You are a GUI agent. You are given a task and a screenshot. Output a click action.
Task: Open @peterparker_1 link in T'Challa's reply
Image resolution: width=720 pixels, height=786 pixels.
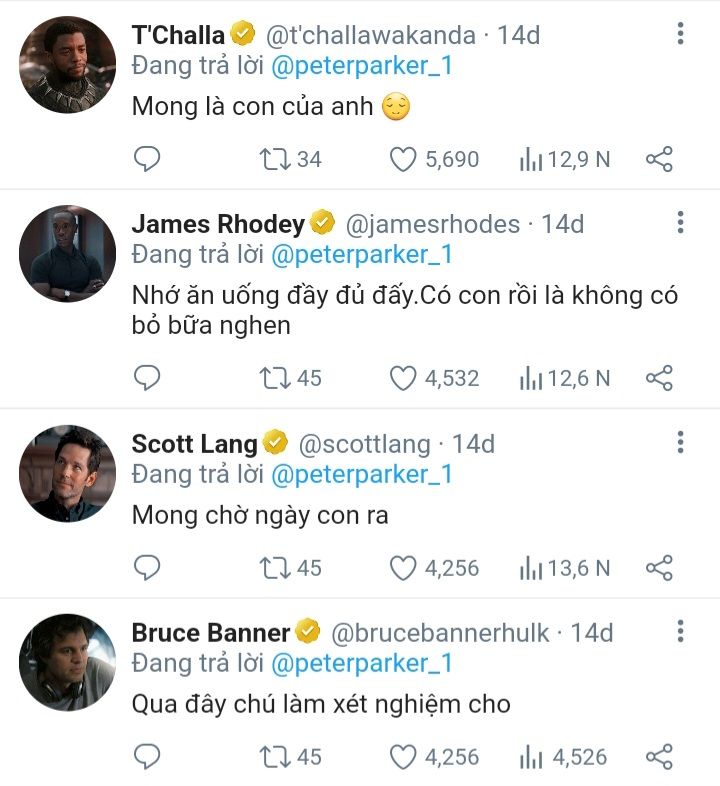pyautogui.click(x=362, y=66)
